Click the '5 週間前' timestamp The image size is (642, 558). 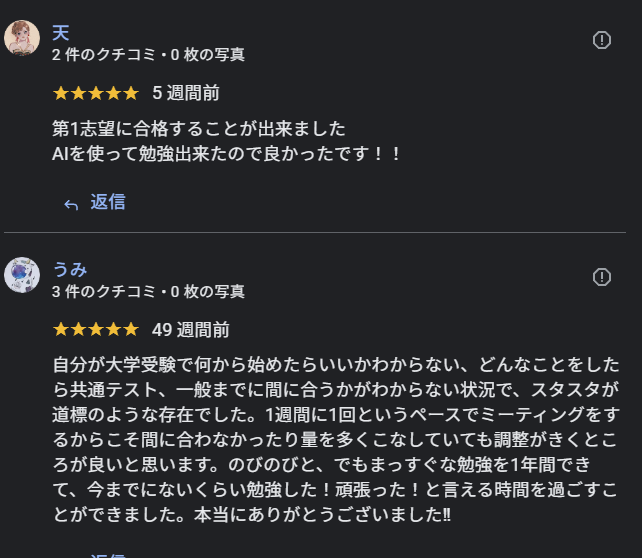click(186, 93)
